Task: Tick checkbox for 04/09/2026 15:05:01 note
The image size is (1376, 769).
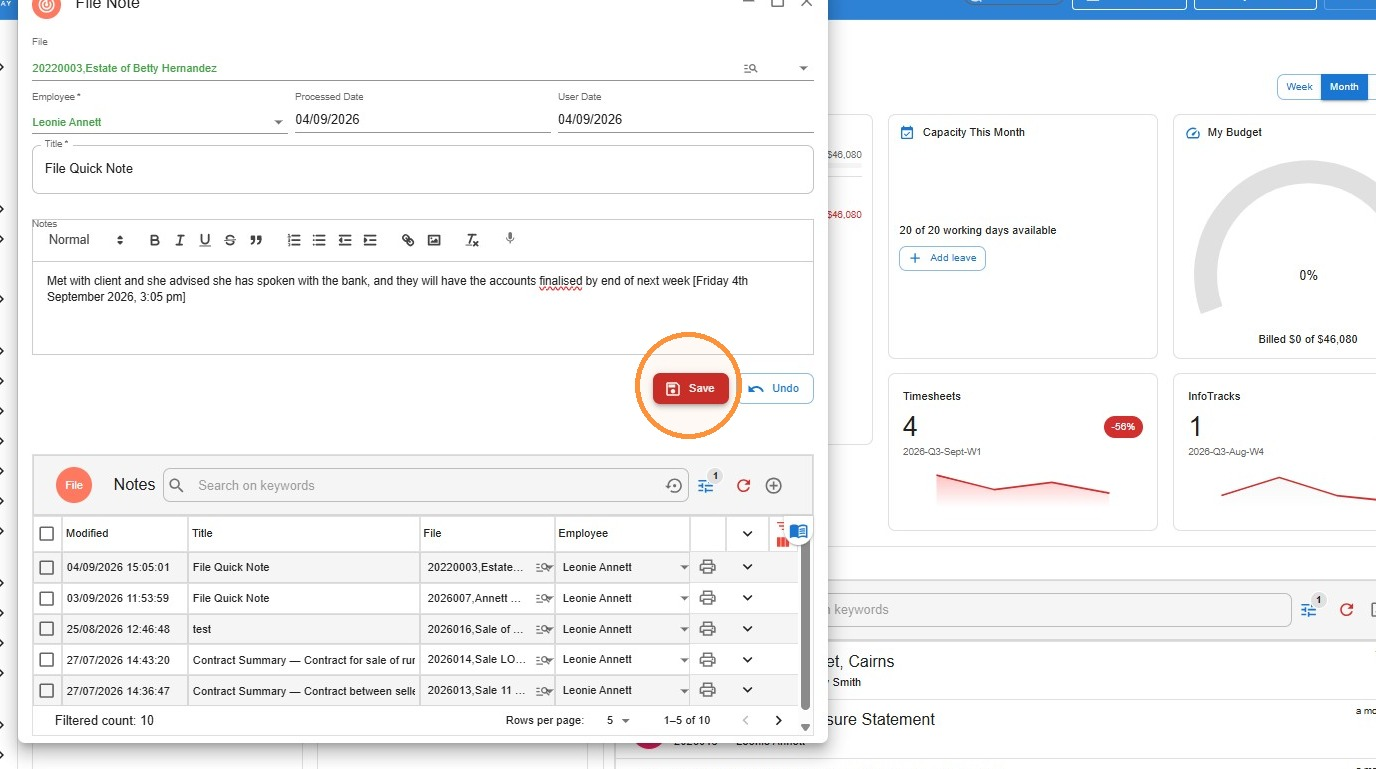Action: coord(46,567)
